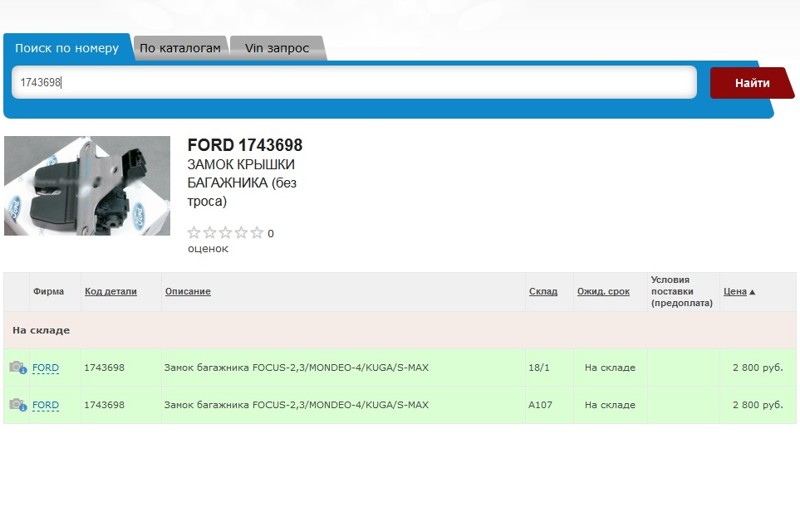
Task: Click the description text in the A107 row
Action: pos(296,405)
